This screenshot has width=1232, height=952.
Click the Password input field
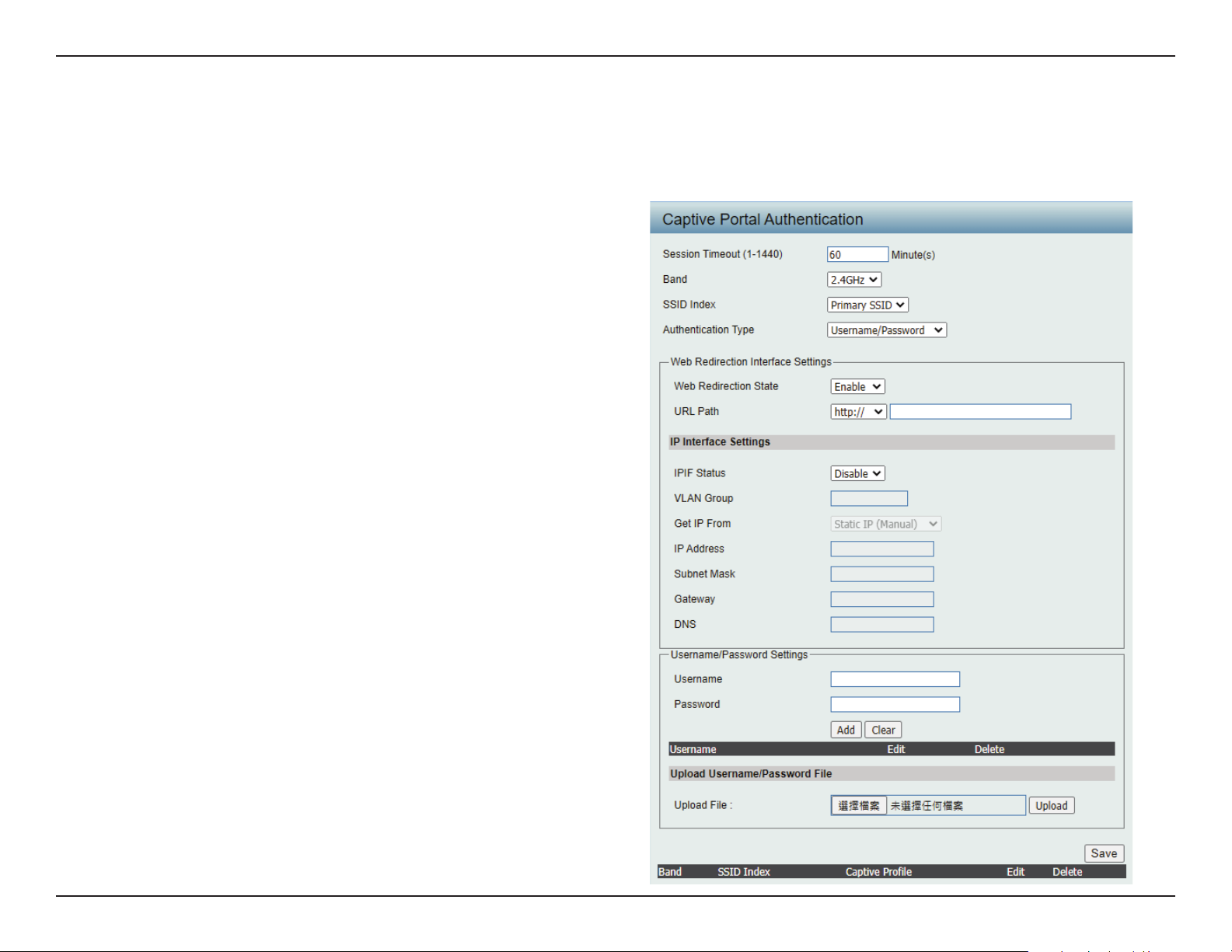(895, 705)
